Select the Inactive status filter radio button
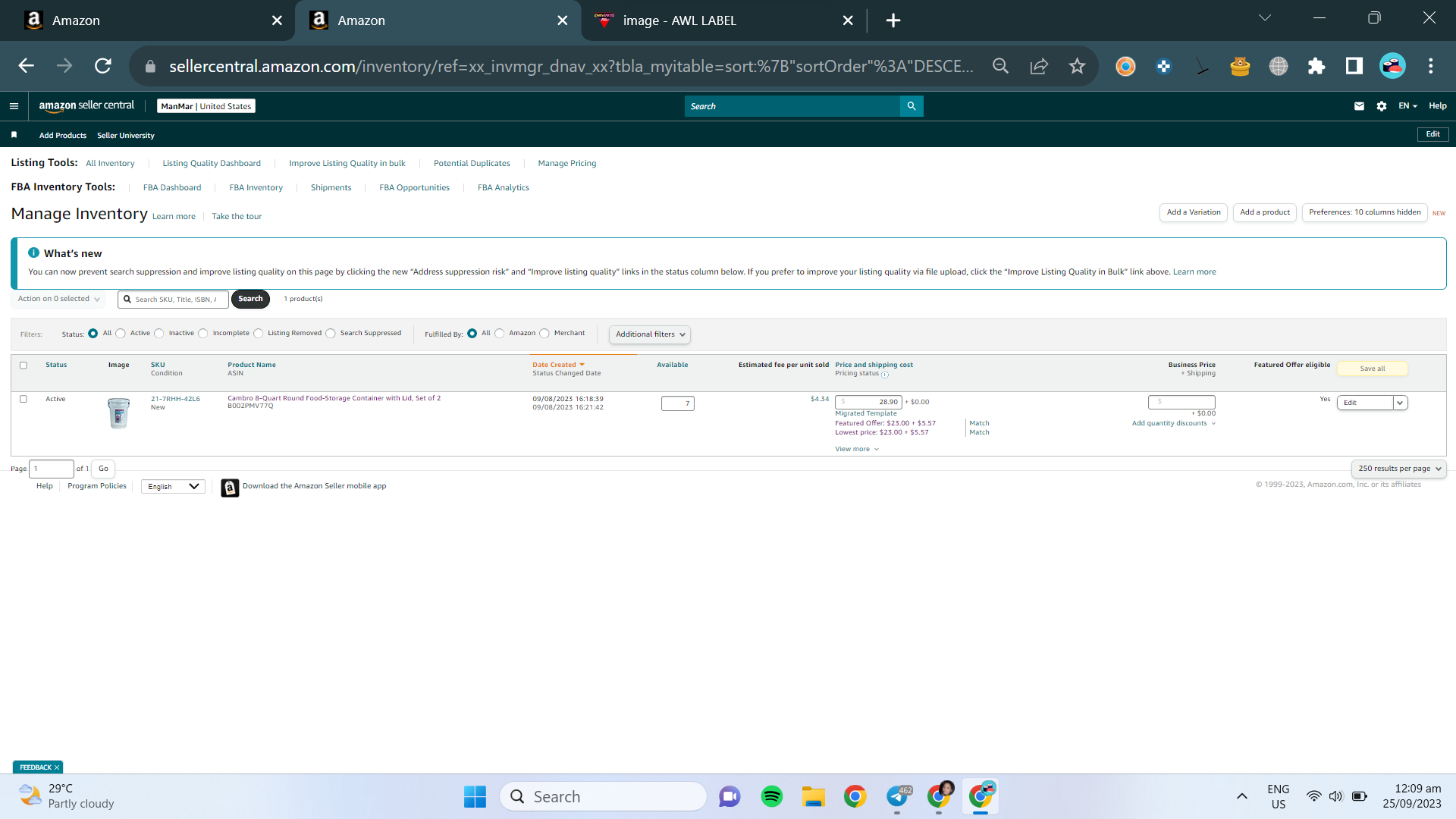 [159, 334]
